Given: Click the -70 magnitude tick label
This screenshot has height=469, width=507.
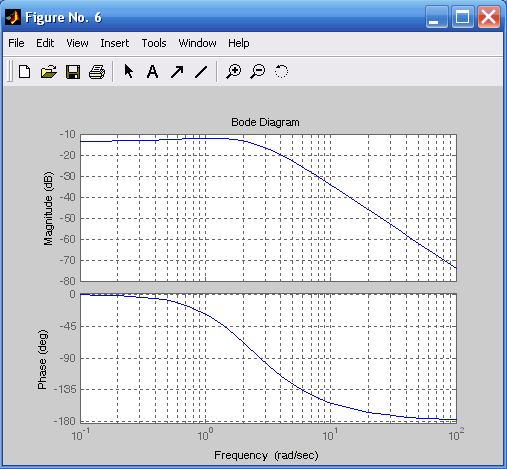Looking at the screenshot, I should (68, 260).
